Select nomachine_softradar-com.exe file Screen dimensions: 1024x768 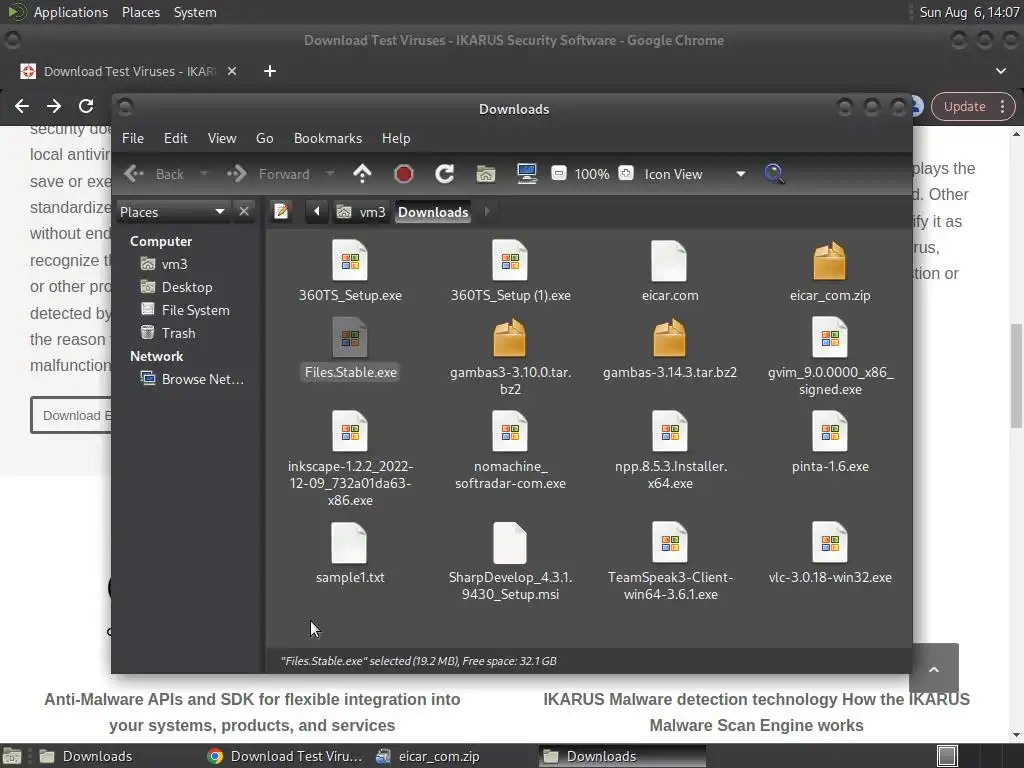[510, 451]
